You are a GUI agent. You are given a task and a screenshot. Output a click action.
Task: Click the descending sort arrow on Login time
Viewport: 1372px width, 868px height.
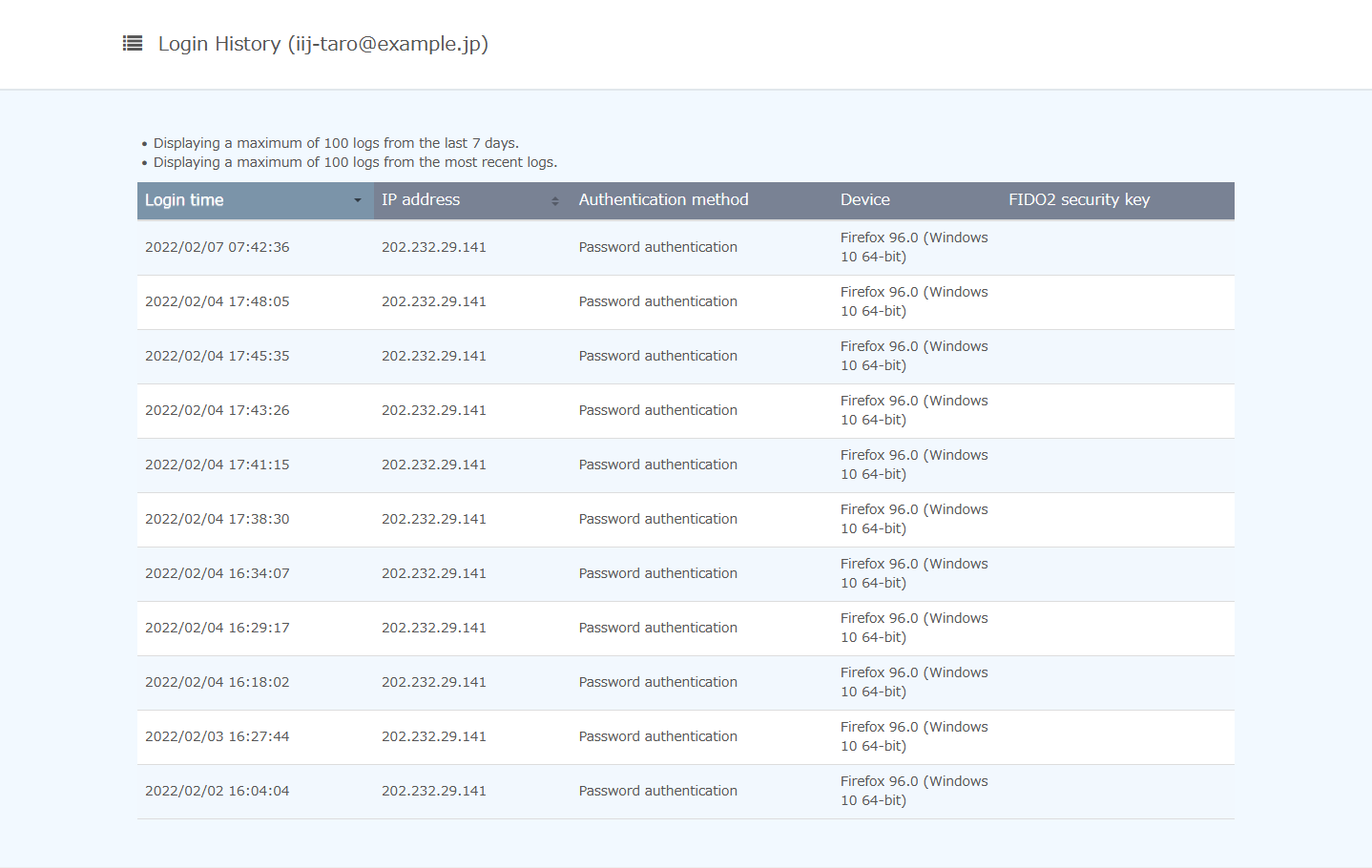358,200
